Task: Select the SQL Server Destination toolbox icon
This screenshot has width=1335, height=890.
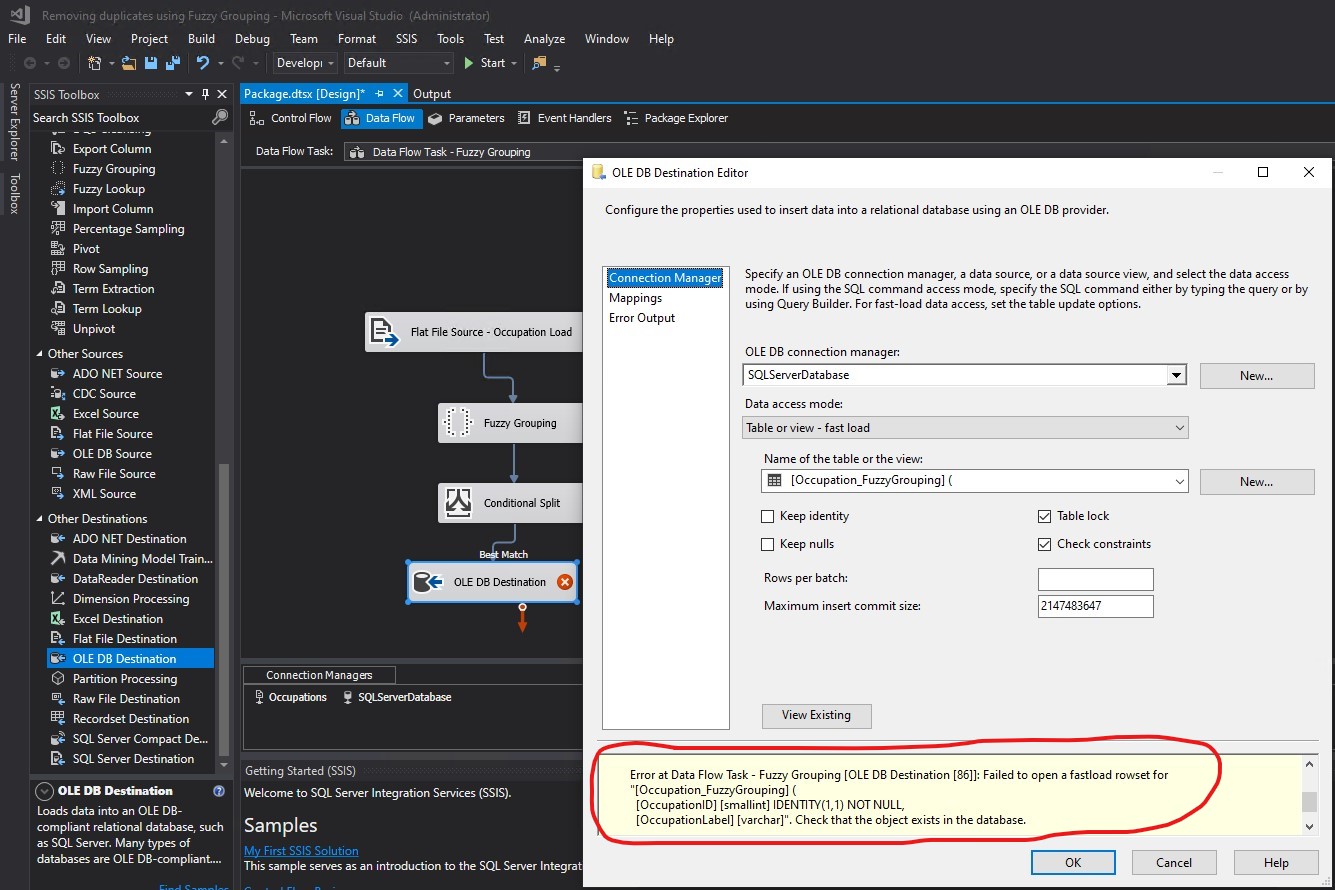Action: [x=57, y=759]
